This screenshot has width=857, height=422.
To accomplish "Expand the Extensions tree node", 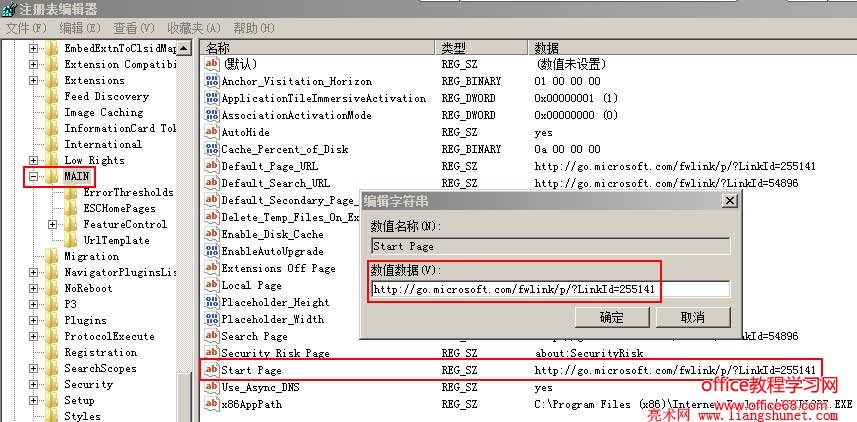I will (x=33, y=80).
